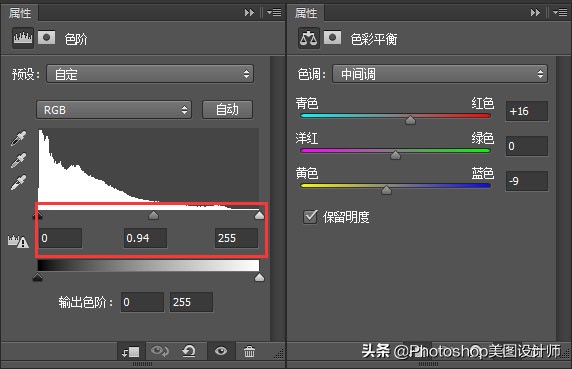The image size is (572, 369).
Task: Open the 色调 tone dropdown showing 中间调
Action: point(440,74)
